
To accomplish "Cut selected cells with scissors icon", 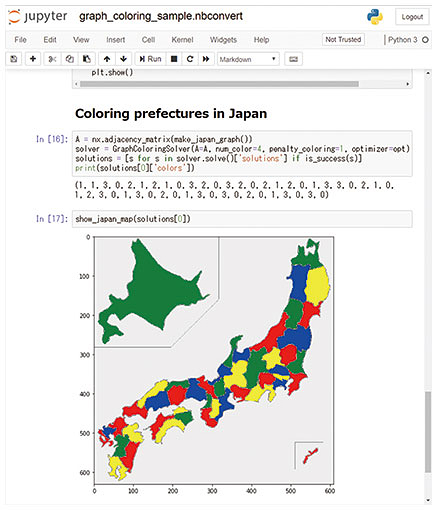I will [52, 59].
